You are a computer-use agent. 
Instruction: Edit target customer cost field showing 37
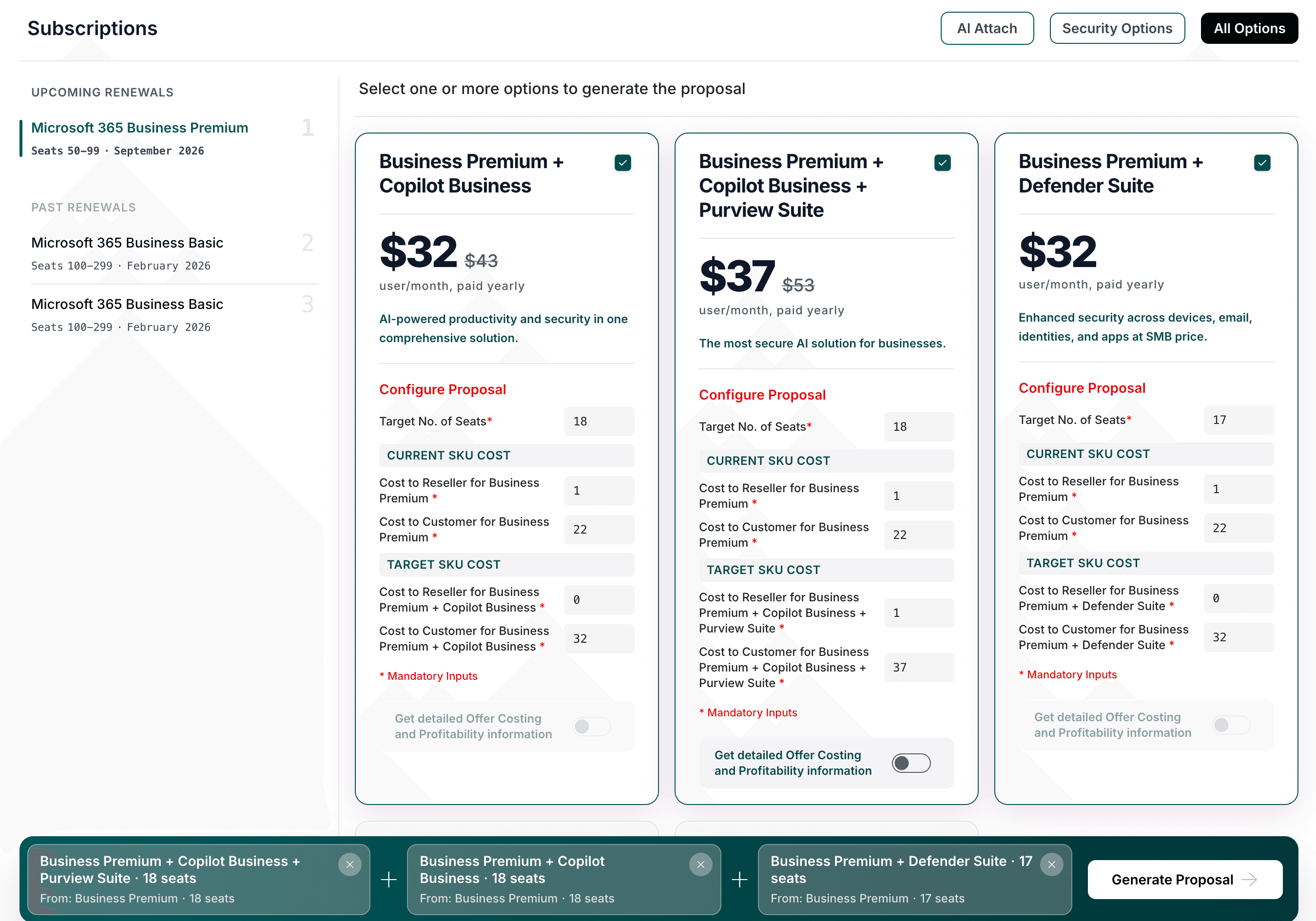[x=919, y=667]
